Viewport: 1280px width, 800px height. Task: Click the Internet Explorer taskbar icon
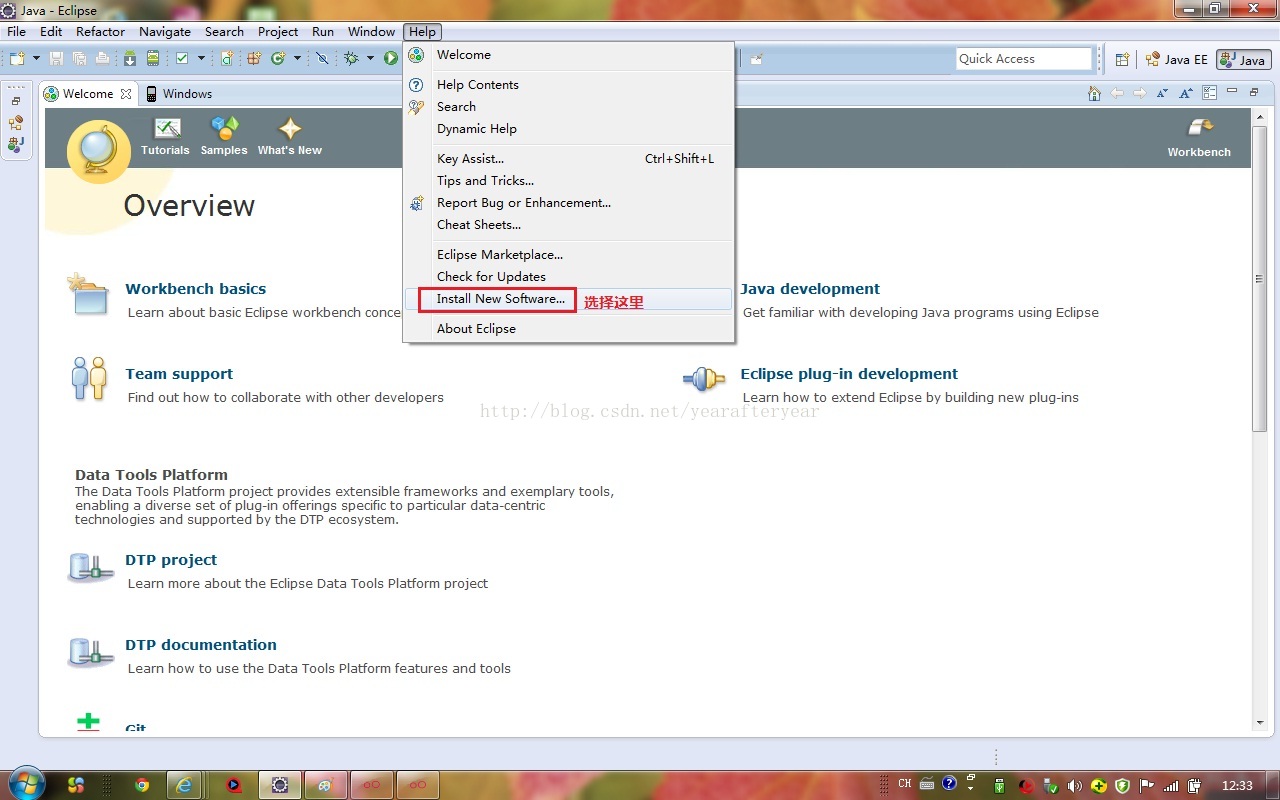pos(184,785)
